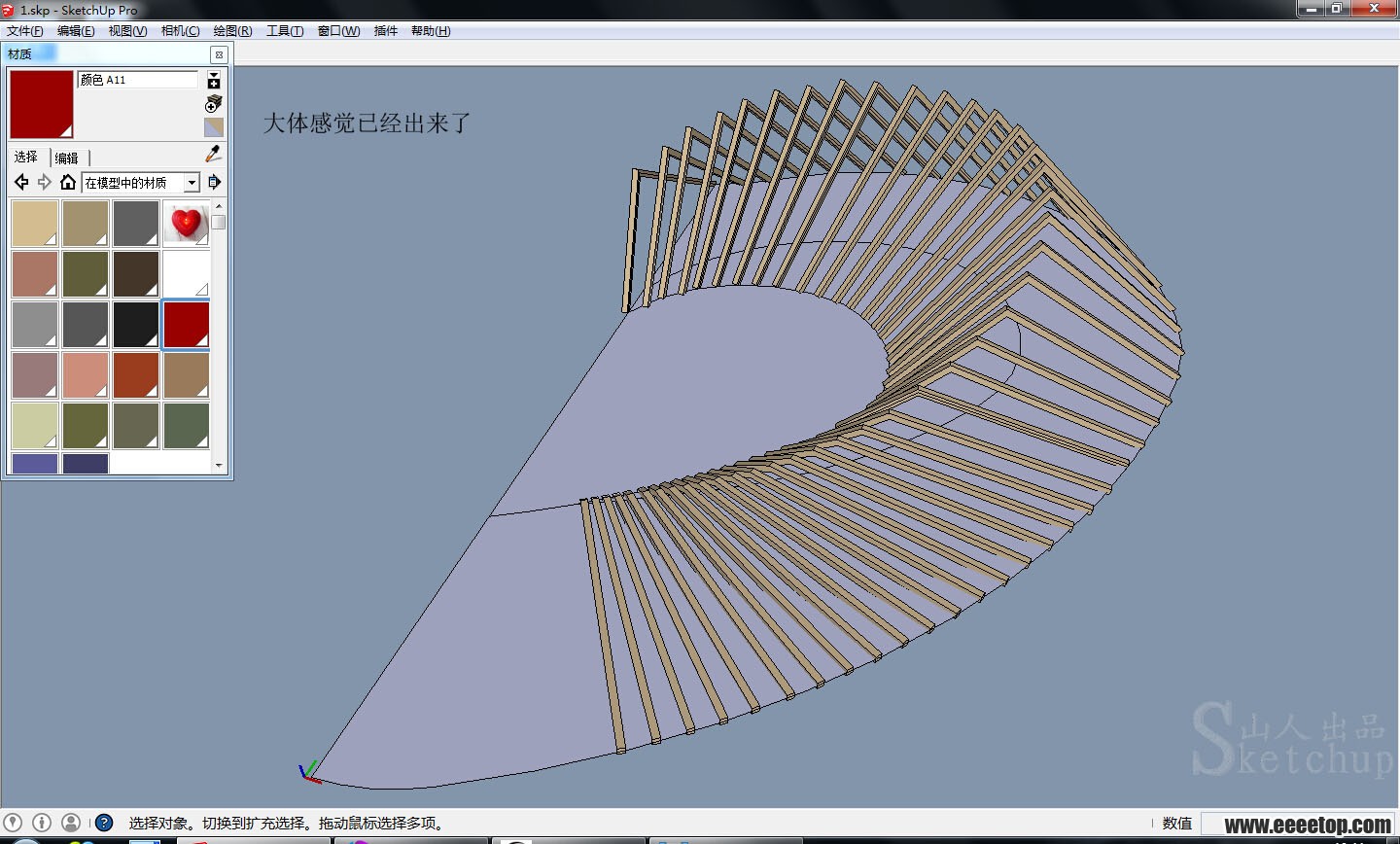Click the 数值 label in status bar
This screenshot has width=1400, height=844.
pyautogui.click(x=1177, y=823)
